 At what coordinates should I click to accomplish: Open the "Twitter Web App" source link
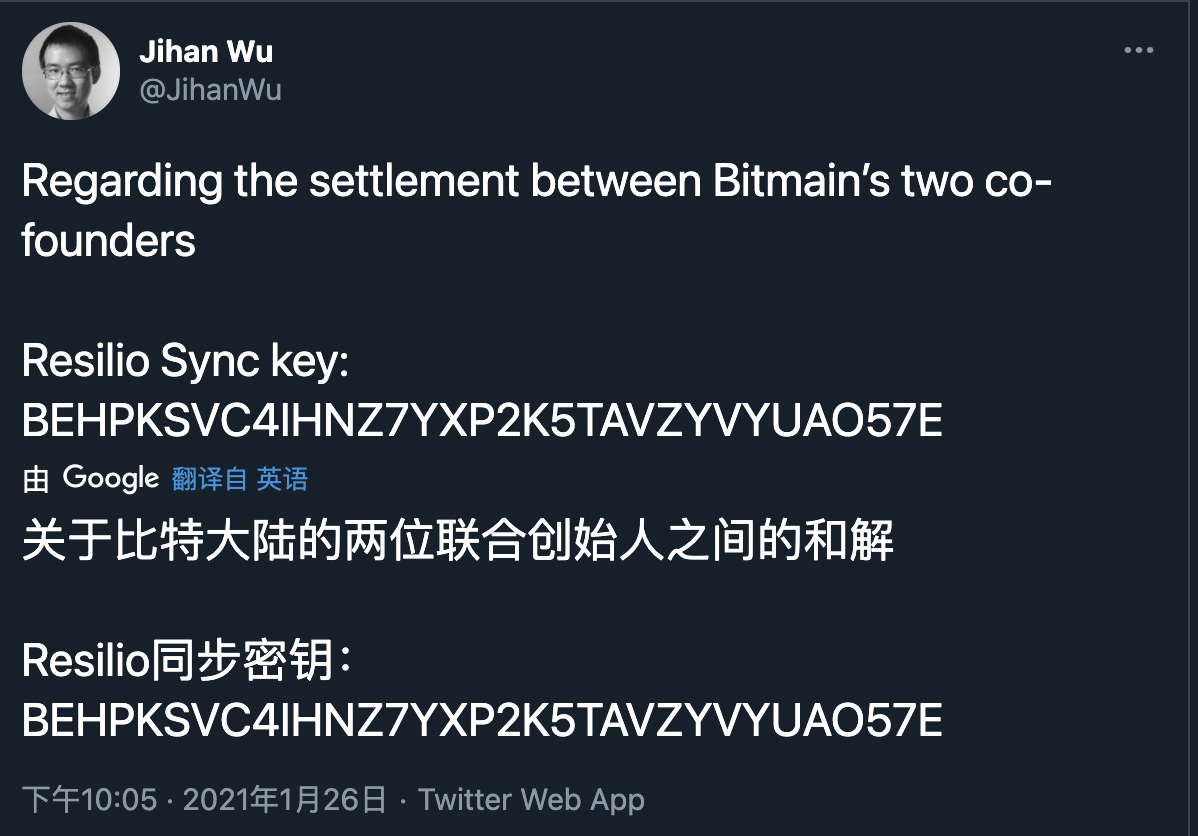[531, 800]
